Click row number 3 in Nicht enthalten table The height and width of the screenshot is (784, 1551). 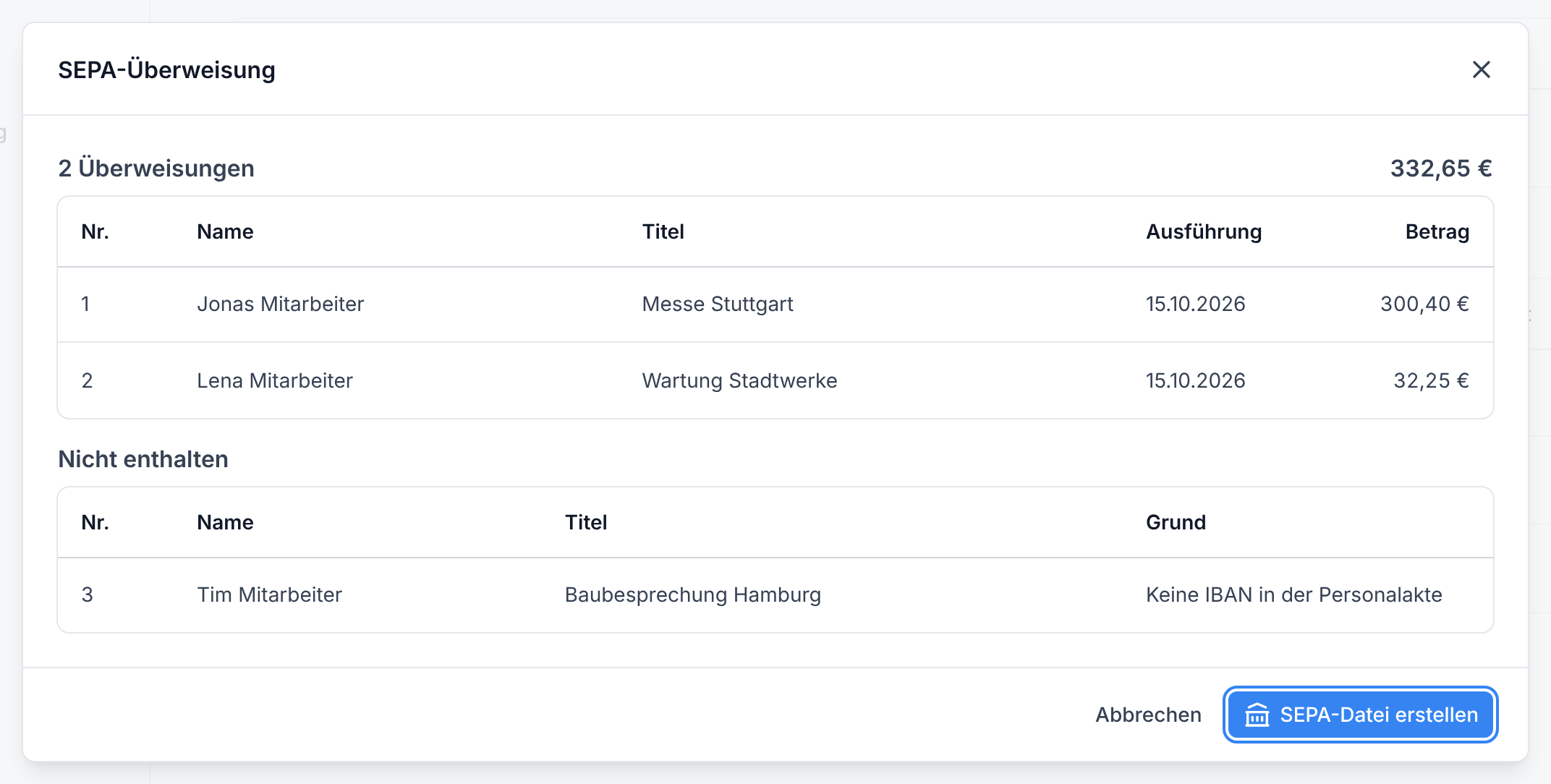[x=87, y=595]
